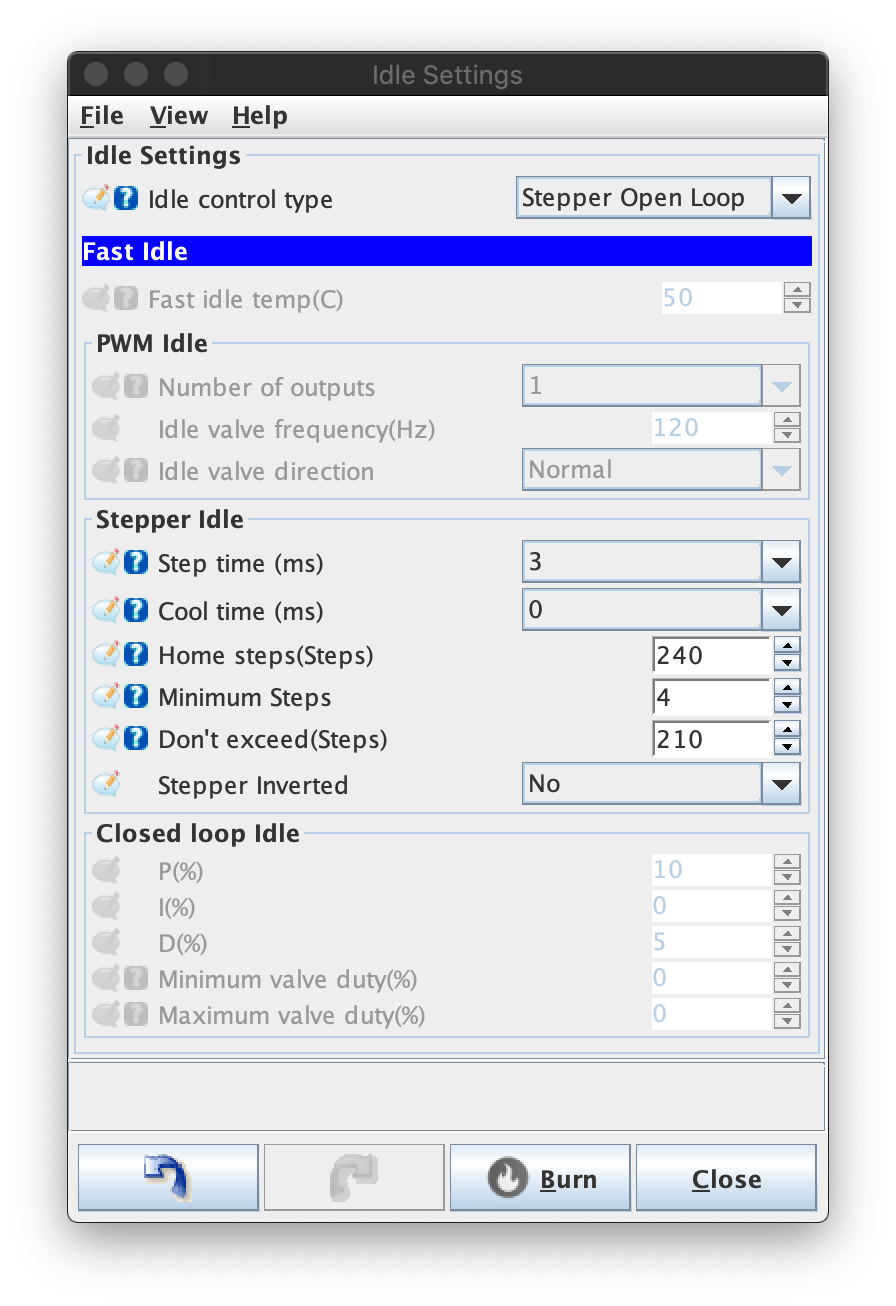
Task: Open the Idle control type dropdown
Action: (x=790, y=198)
